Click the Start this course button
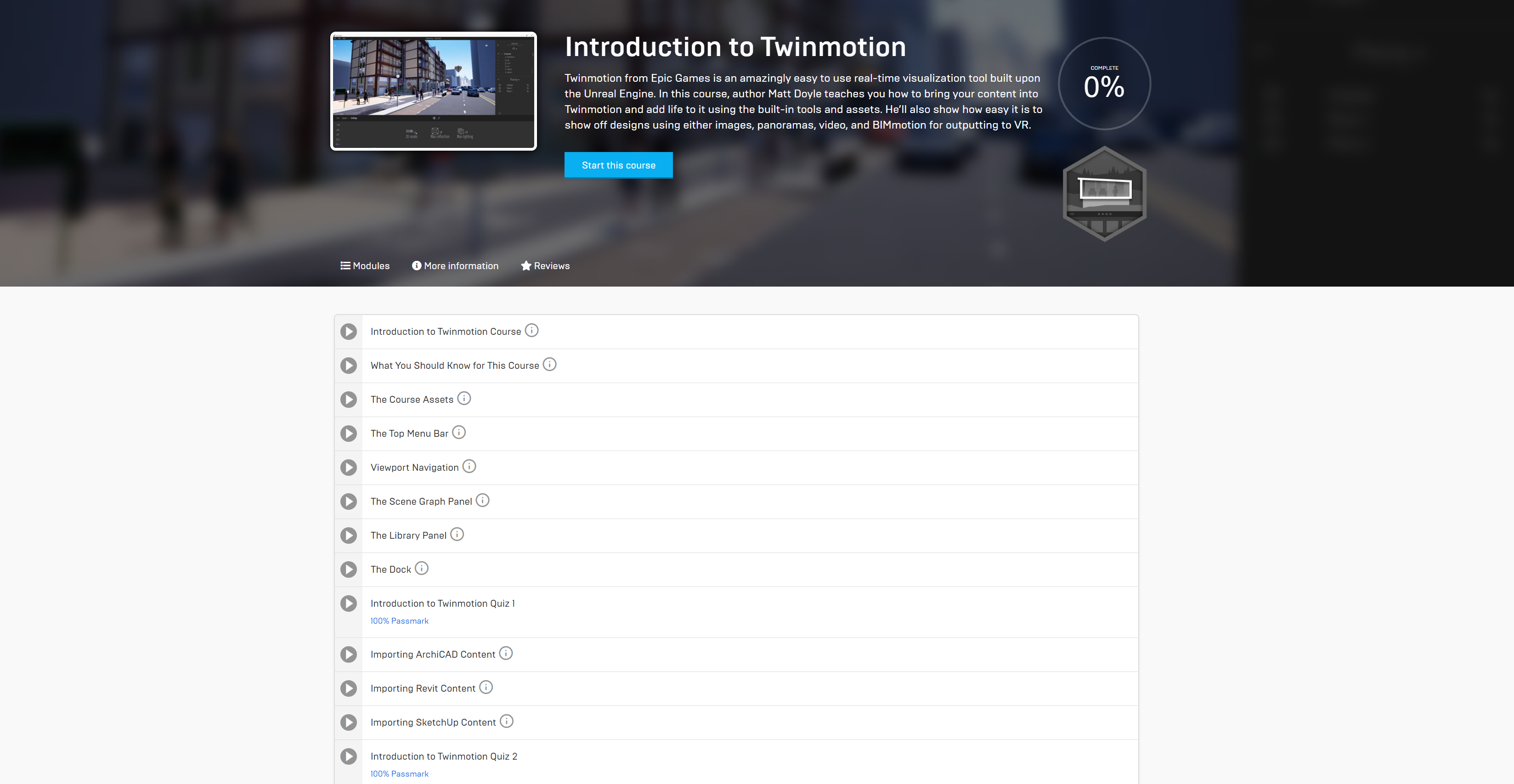 coord(618,165)
